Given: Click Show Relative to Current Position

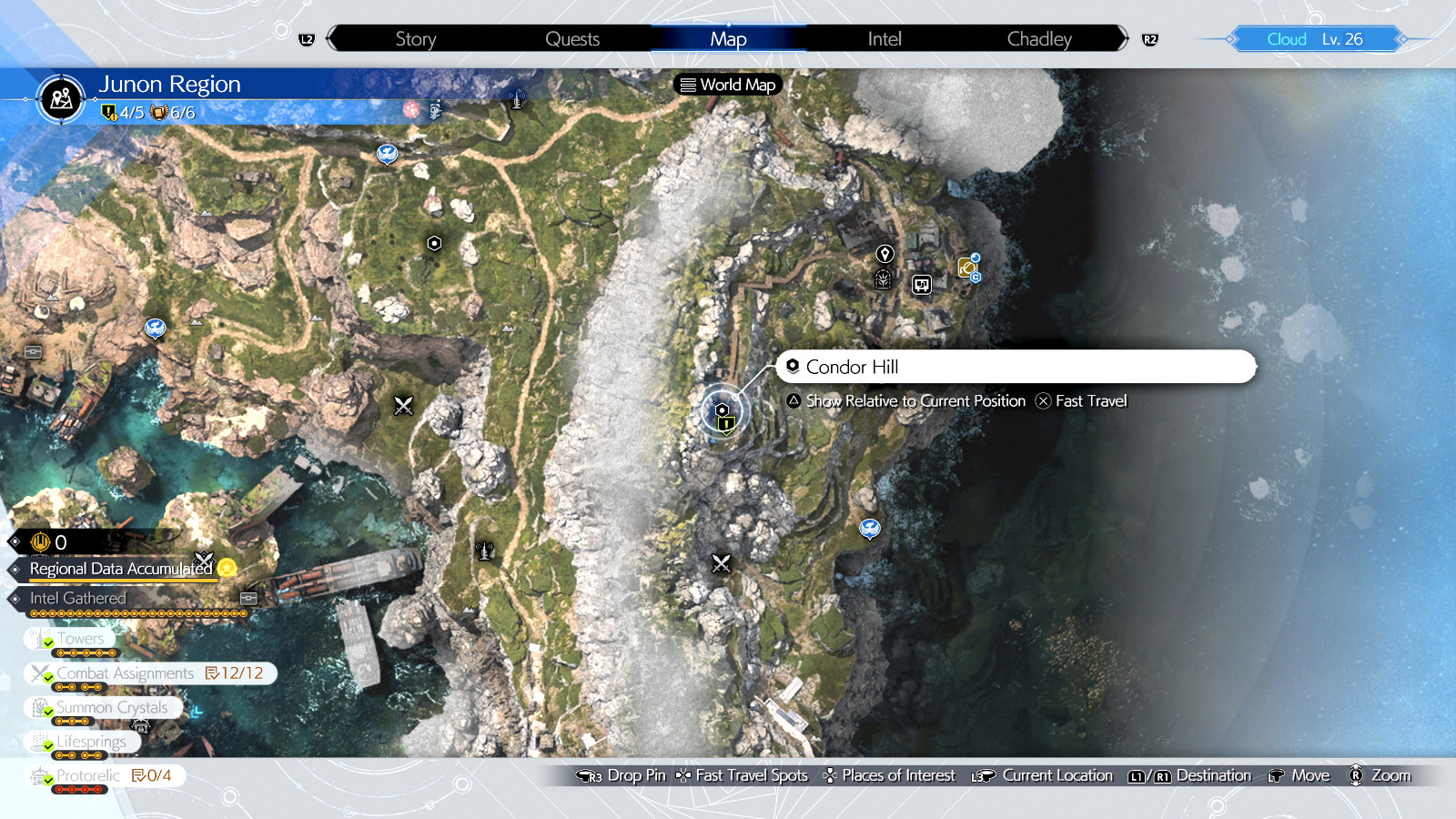Looking at the screenshot, I should (x=915, y=401).
